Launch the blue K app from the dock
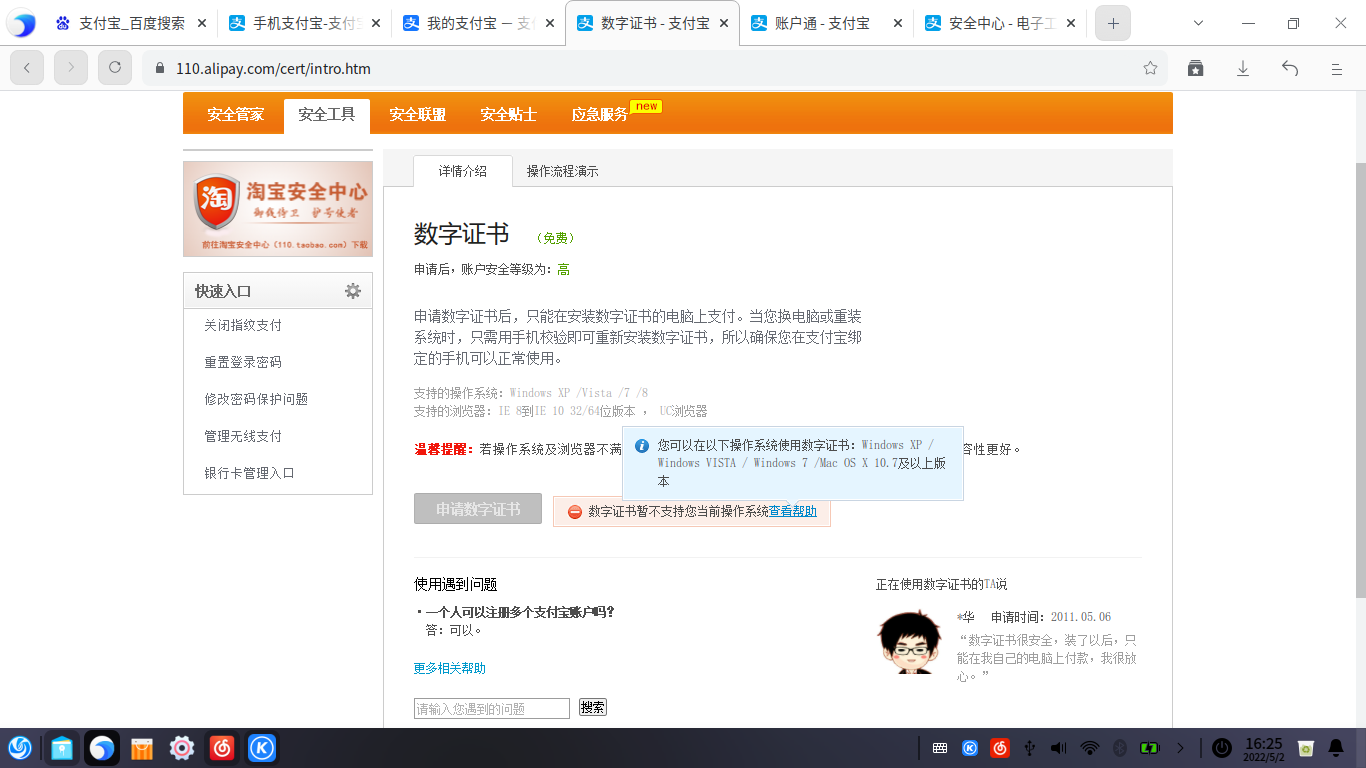 [x=261, y=747]
